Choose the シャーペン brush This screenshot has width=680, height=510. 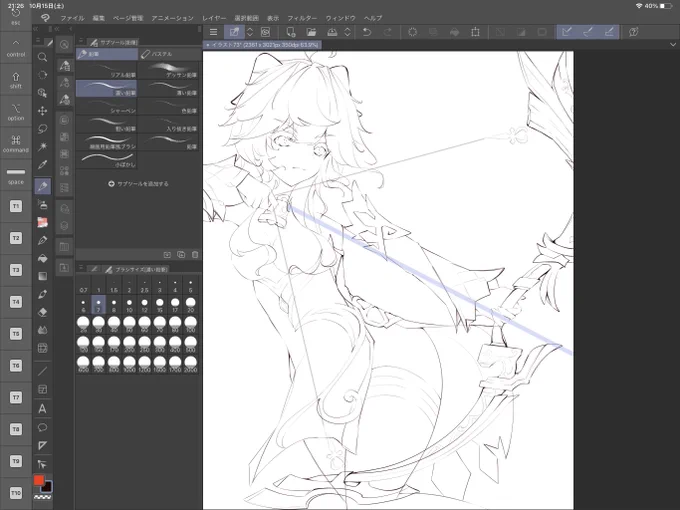pyautogui.click(x=107, y=106)
